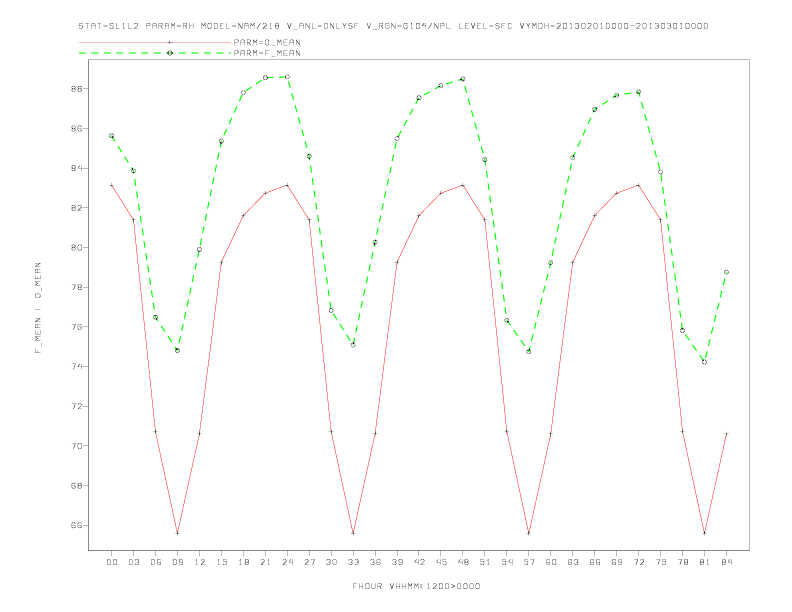
Task: Select the F_MEAN circle marker at hour 81
Action: (705, 362)
